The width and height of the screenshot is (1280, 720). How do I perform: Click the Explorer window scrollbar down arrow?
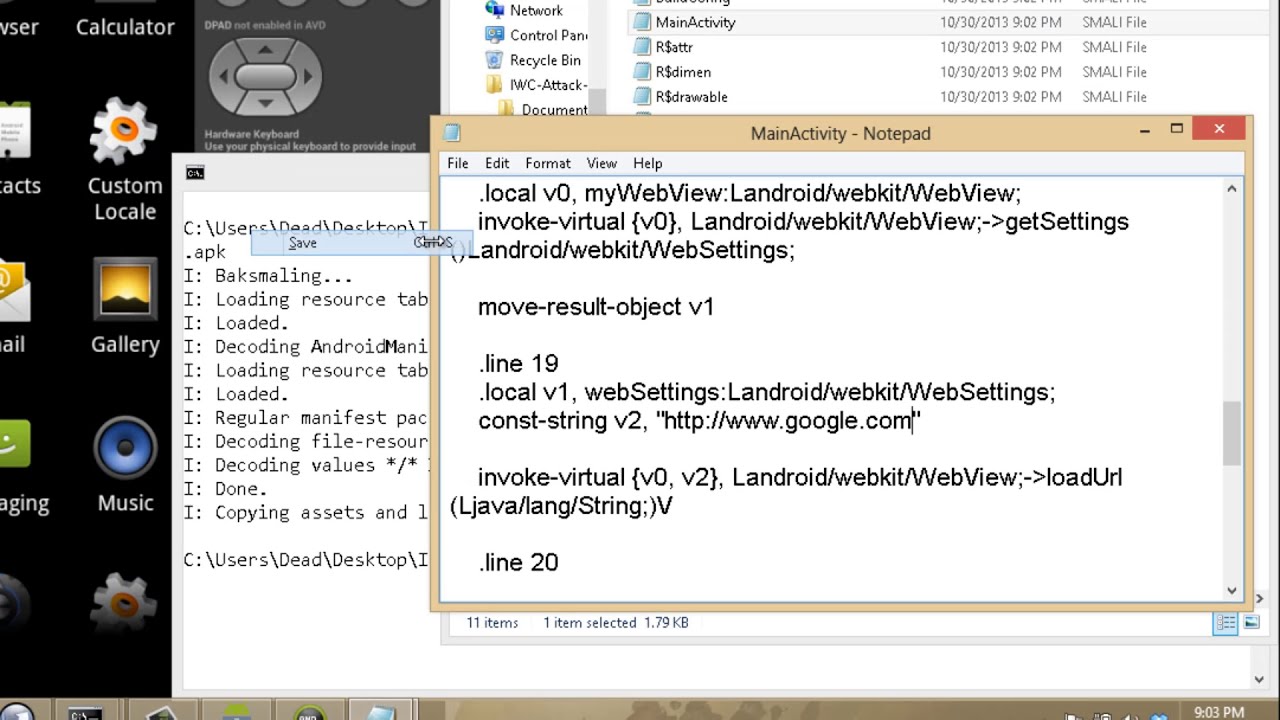point(1260,679)
